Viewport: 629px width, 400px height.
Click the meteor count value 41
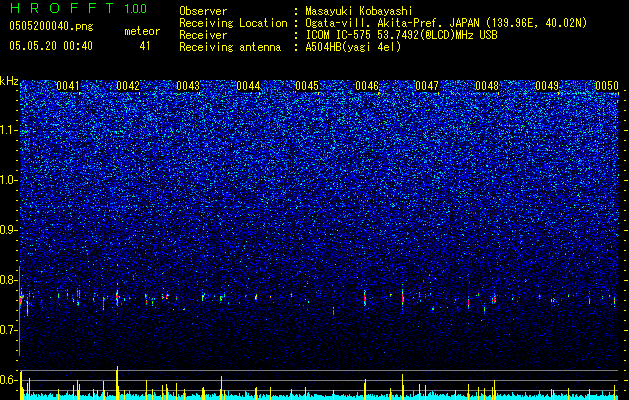[145, 46]
